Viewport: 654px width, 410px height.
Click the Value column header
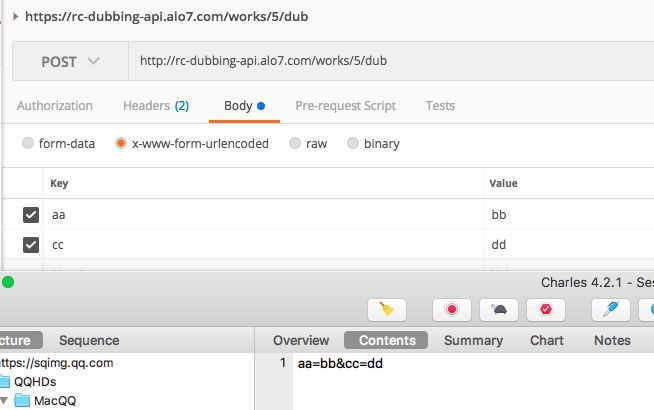[503, 183]
